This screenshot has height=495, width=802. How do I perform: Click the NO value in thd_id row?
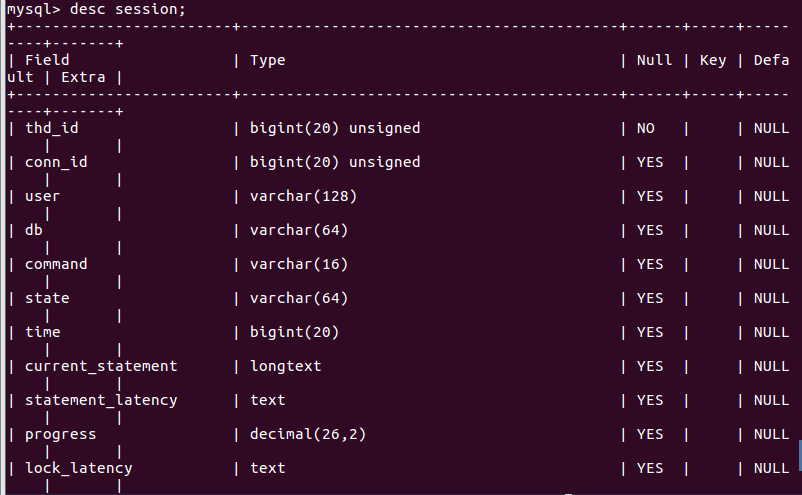pyautogui.click(x=645, y=128)
